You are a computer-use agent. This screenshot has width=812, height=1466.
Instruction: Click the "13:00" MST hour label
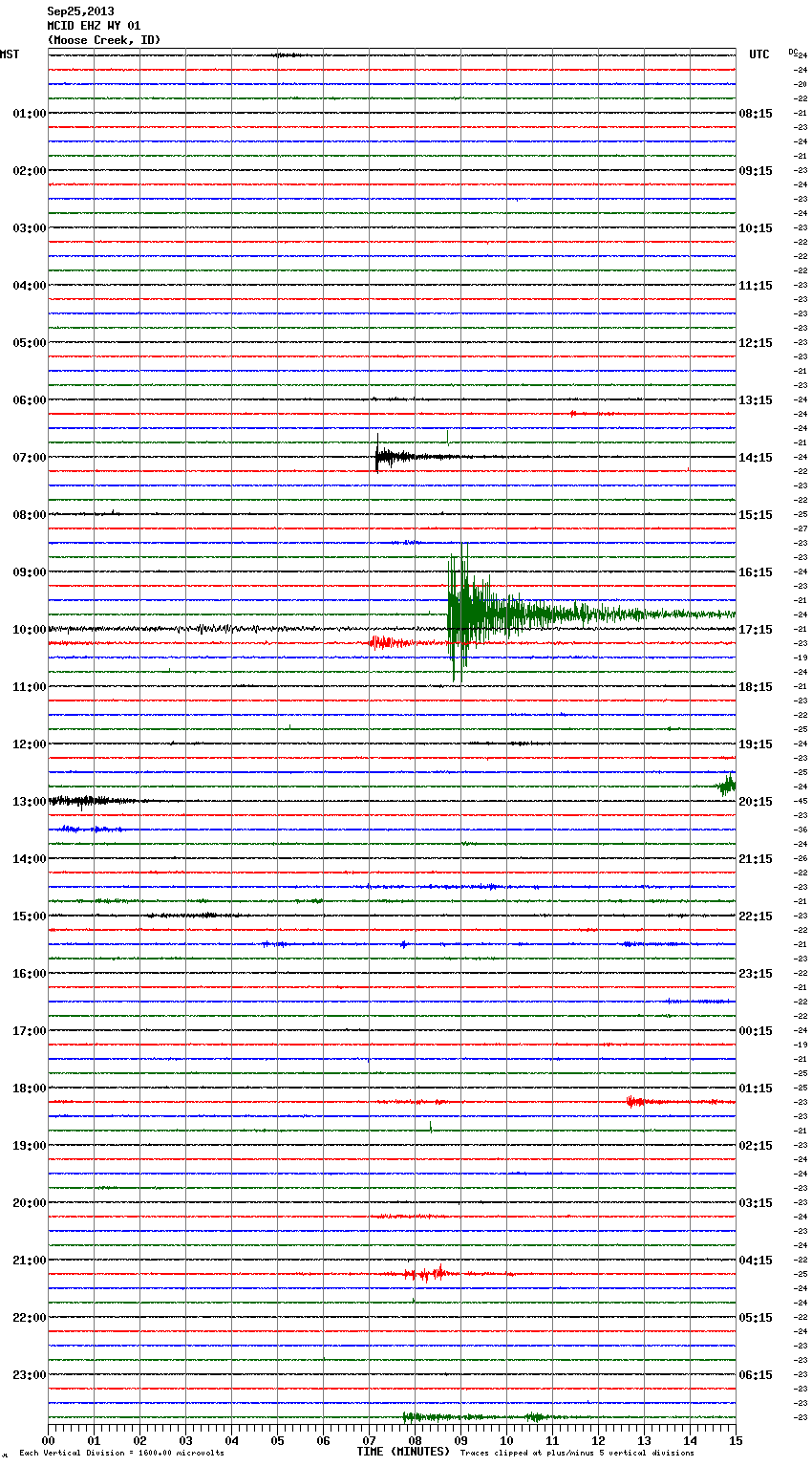(x=30, y=802)
